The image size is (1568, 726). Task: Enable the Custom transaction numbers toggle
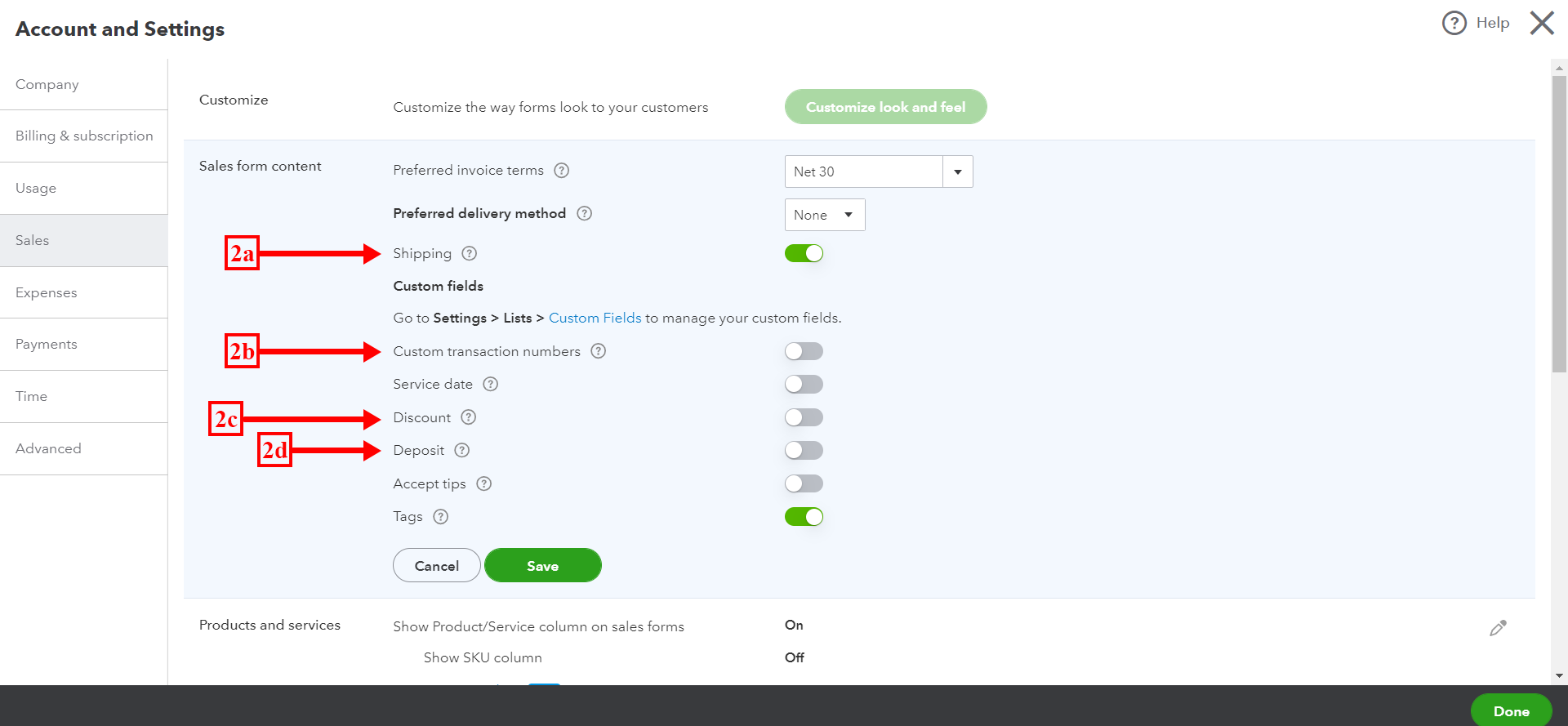coord(804,351)
